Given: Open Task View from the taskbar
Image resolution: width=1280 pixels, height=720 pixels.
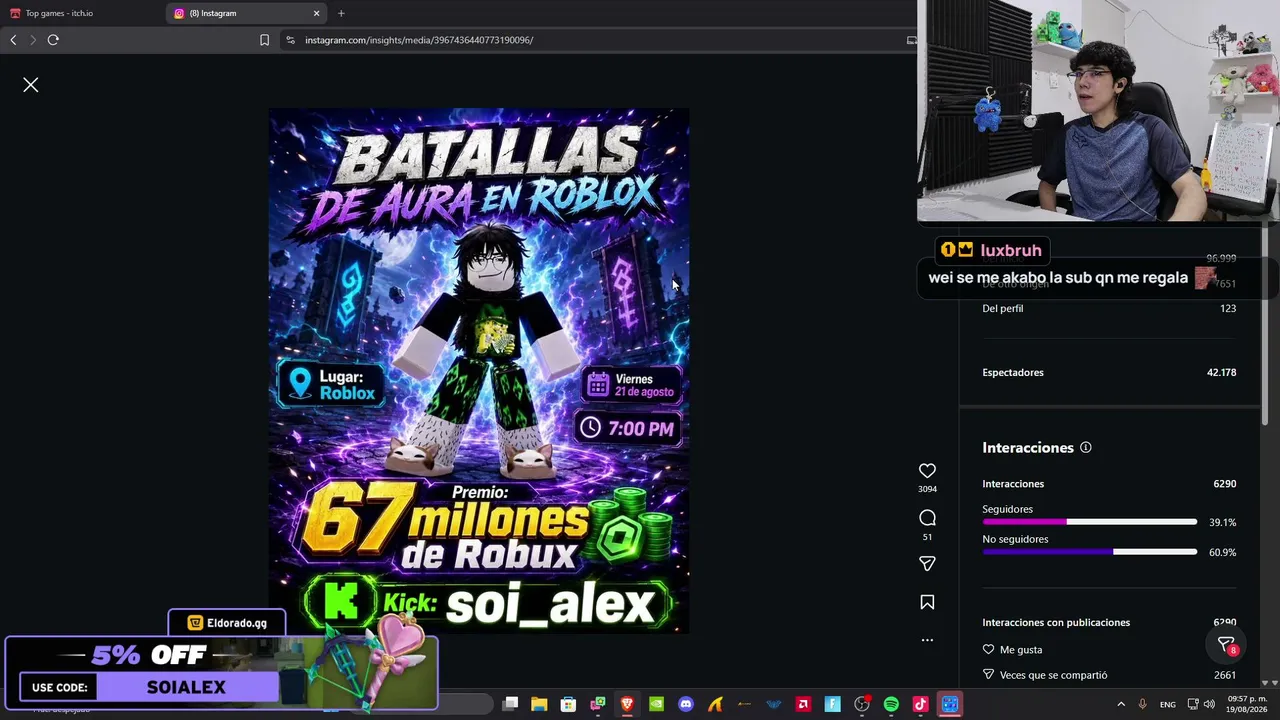Looking at the screenshot, I should pos(510,704).
